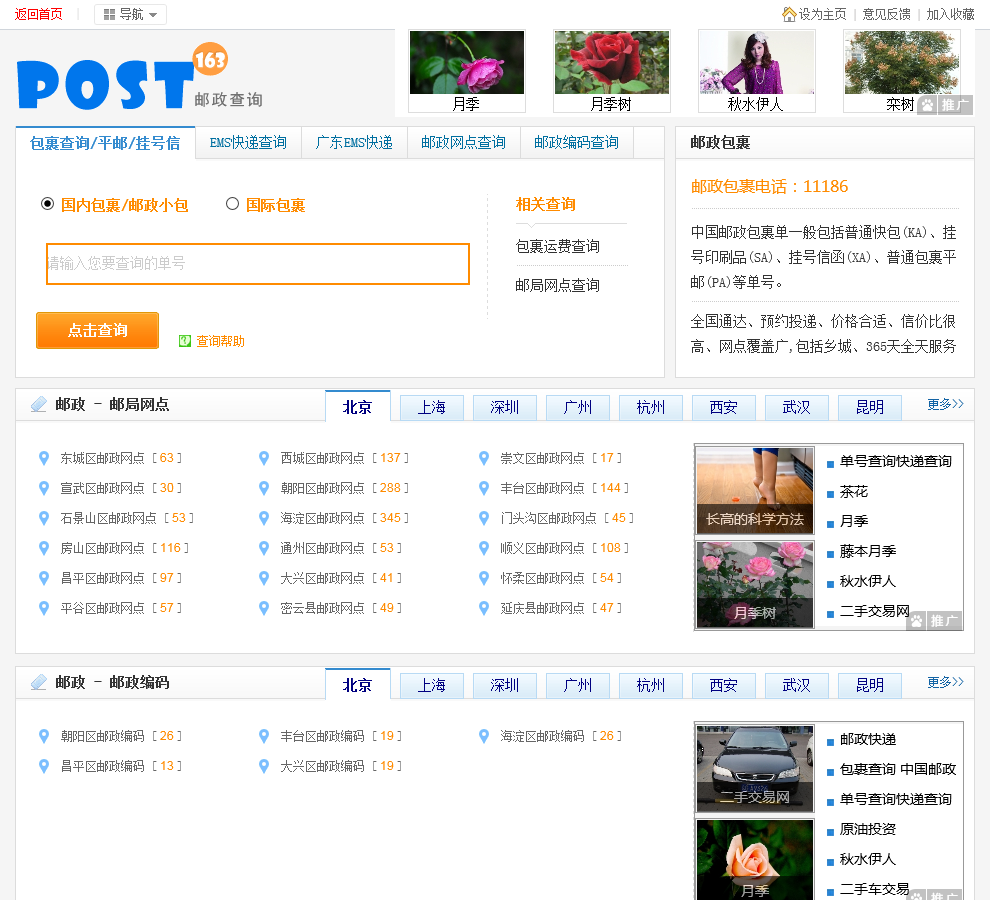
Task: Click the 返回首页 link
Action: point(39,14)
